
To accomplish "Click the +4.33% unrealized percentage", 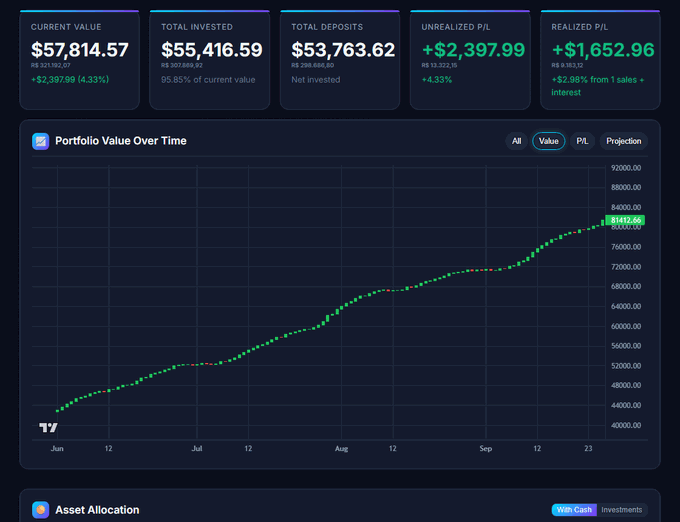I will pos(437,80).
